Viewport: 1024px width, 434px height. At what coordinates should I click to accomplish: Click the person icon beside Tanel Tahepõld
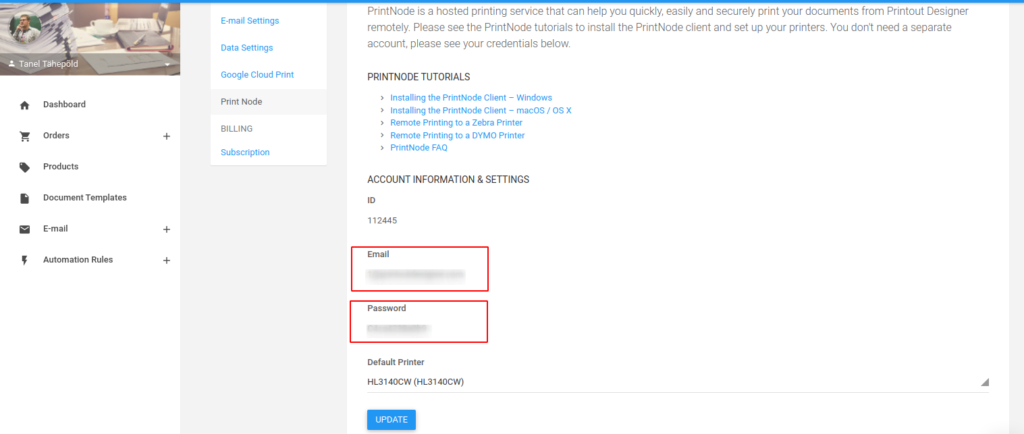pos(12,64)
